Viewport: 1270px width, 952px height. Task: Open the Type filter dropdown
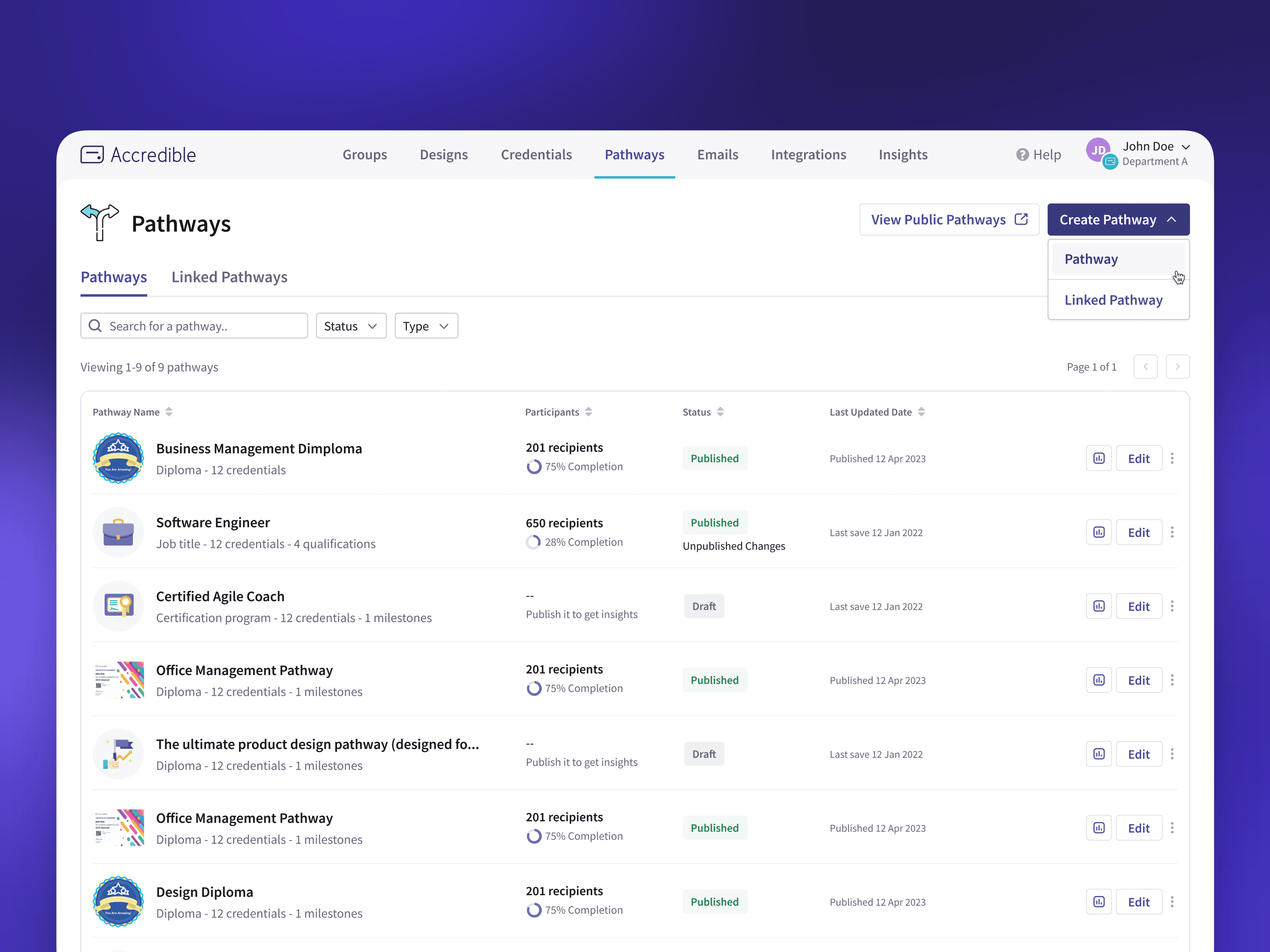(426, 326)
